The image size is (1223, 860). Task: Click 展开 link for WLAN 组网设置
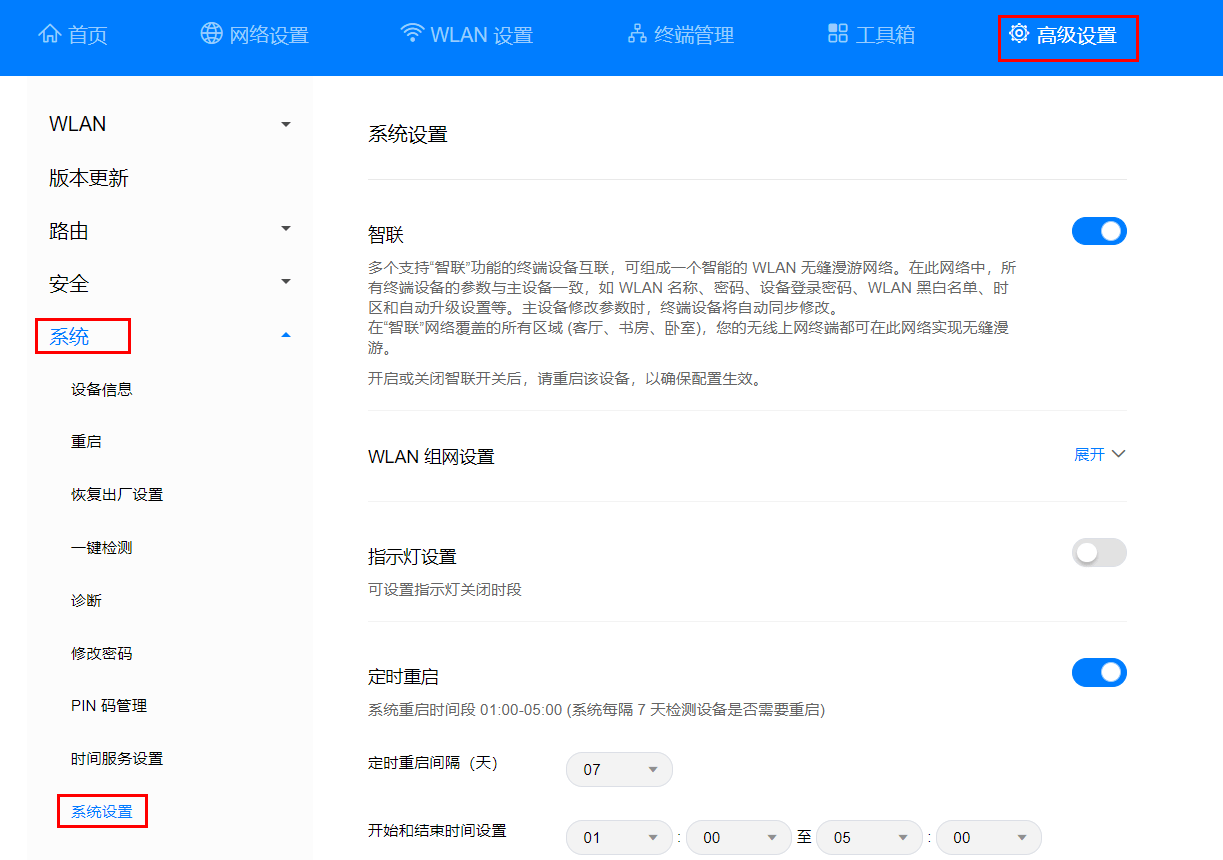click(x=1099, y=455)
